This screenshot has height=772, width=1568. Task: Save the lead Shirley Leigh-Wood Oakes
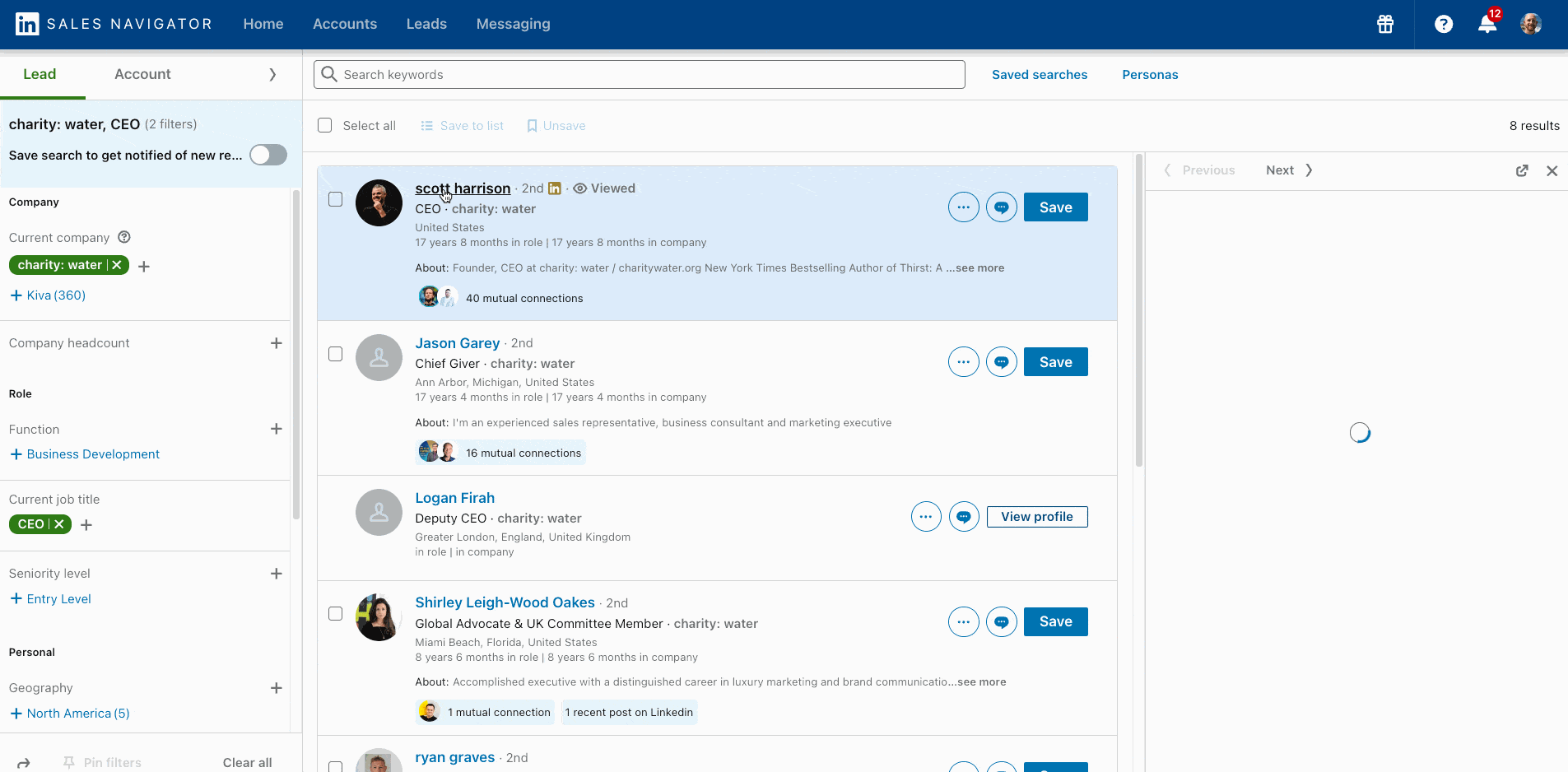point(1056,622)
